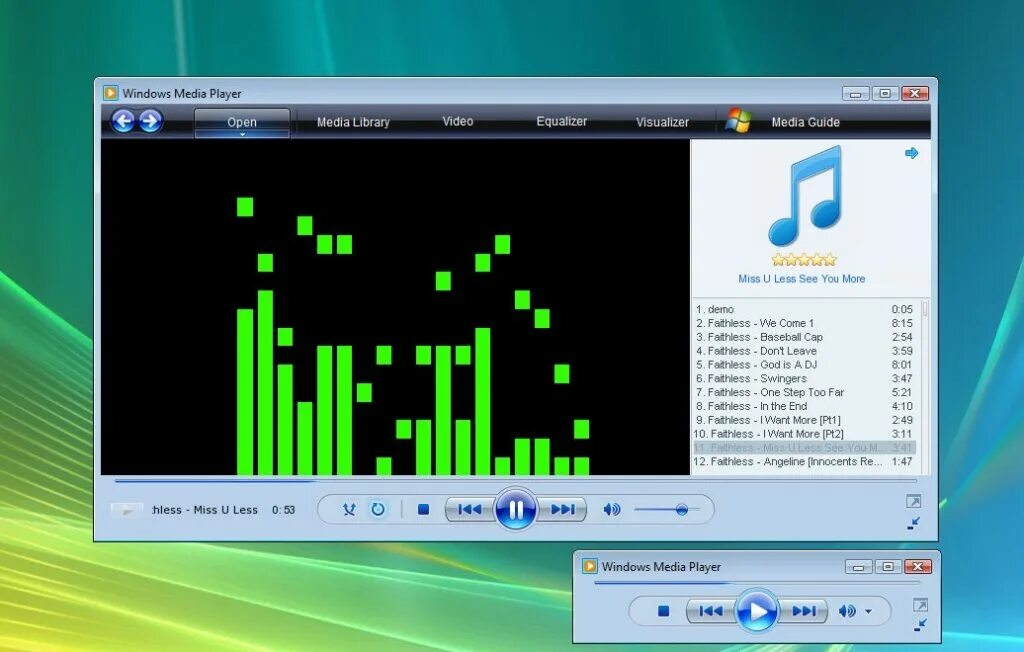Select the blue arrow on the album panel
The image size is (1024, 652).
910,152
